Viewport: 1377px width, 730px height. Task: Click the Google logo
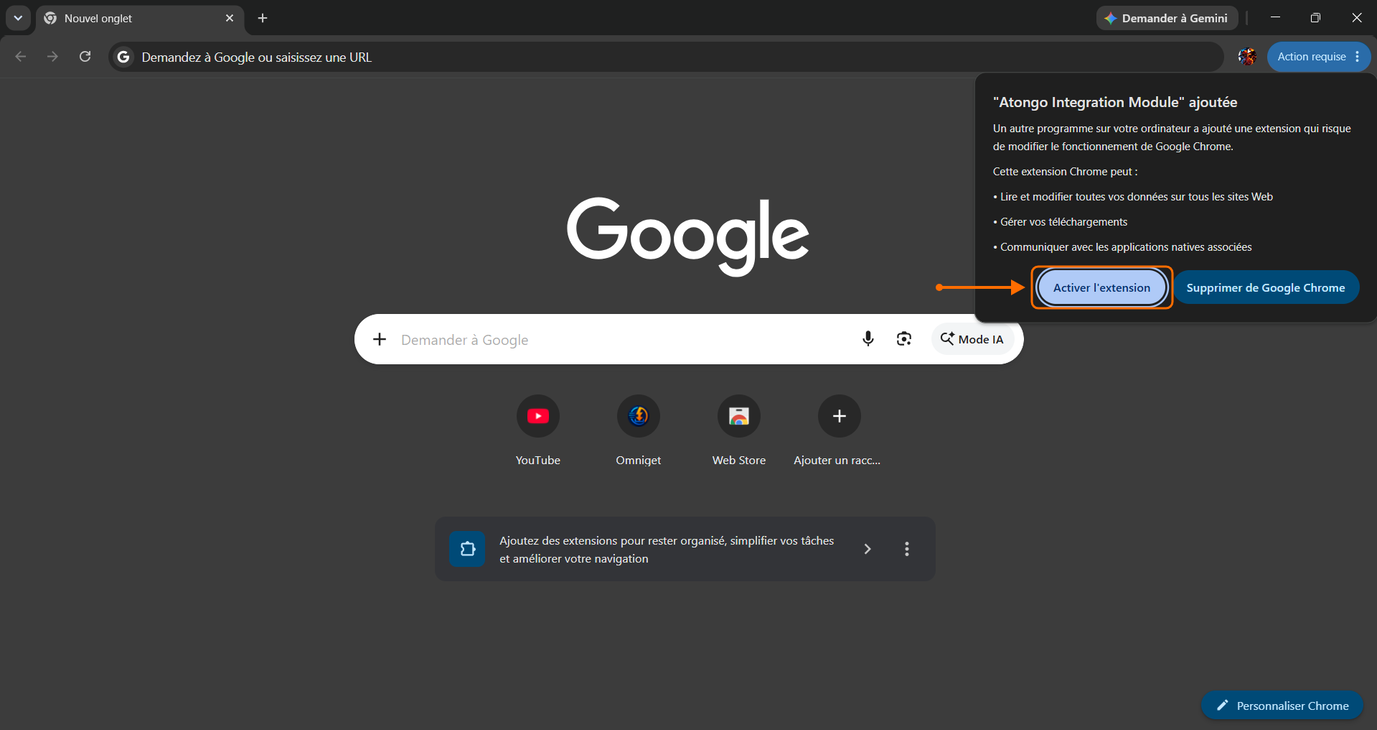688,236
